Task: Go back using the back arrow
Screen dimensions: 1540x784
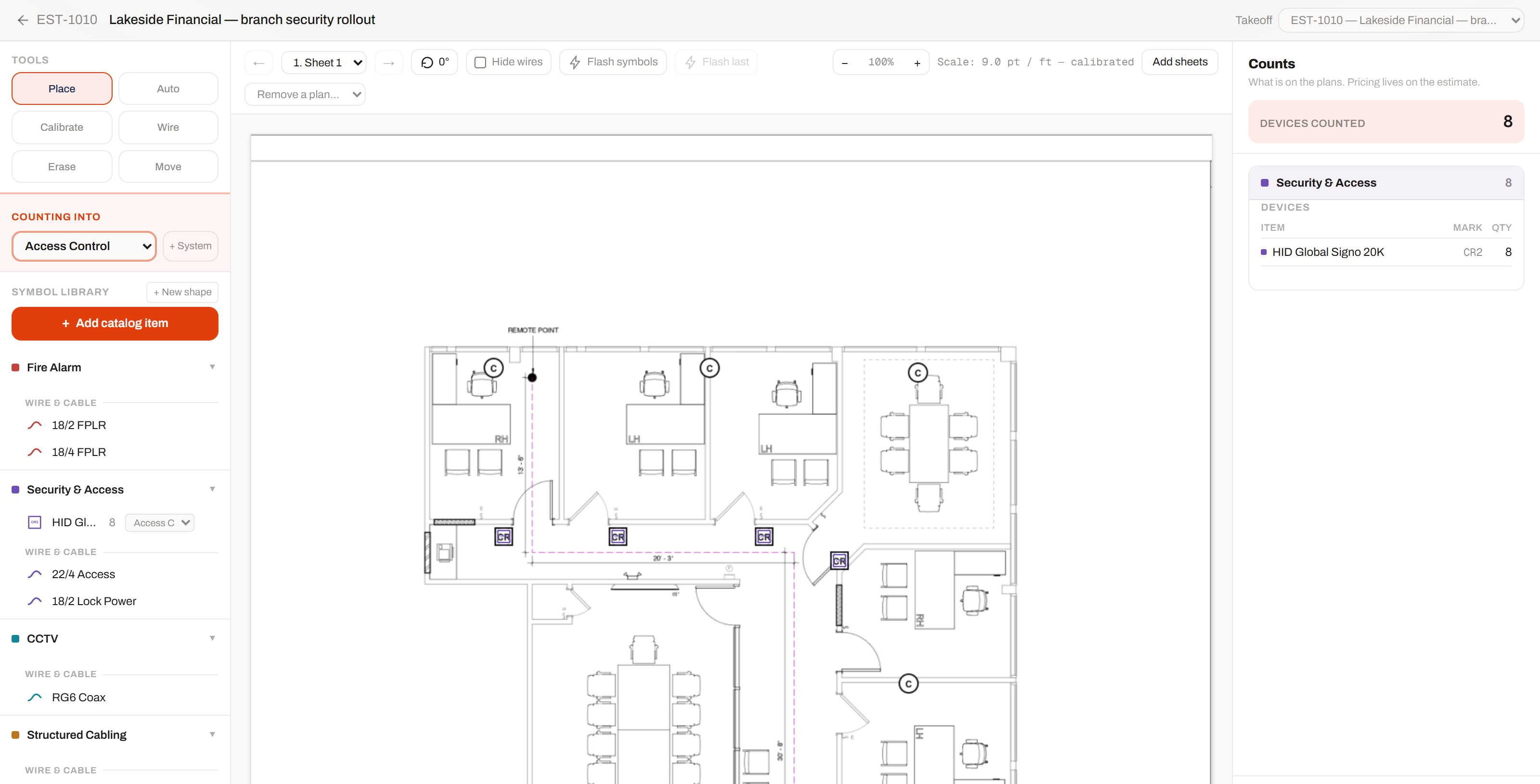Action: tap(23, 20)
